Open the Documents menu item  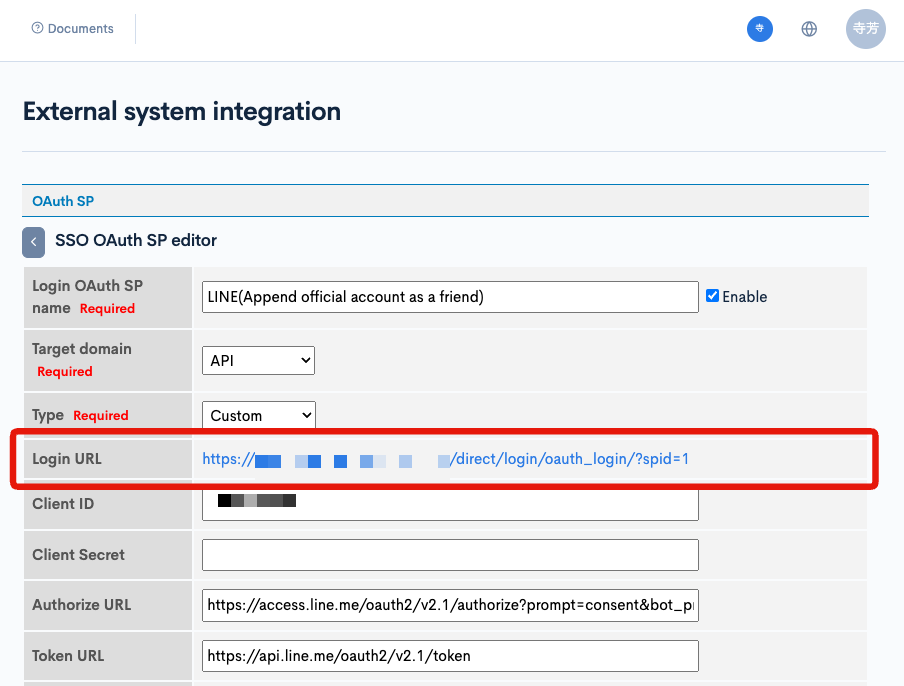pos(80,28)
